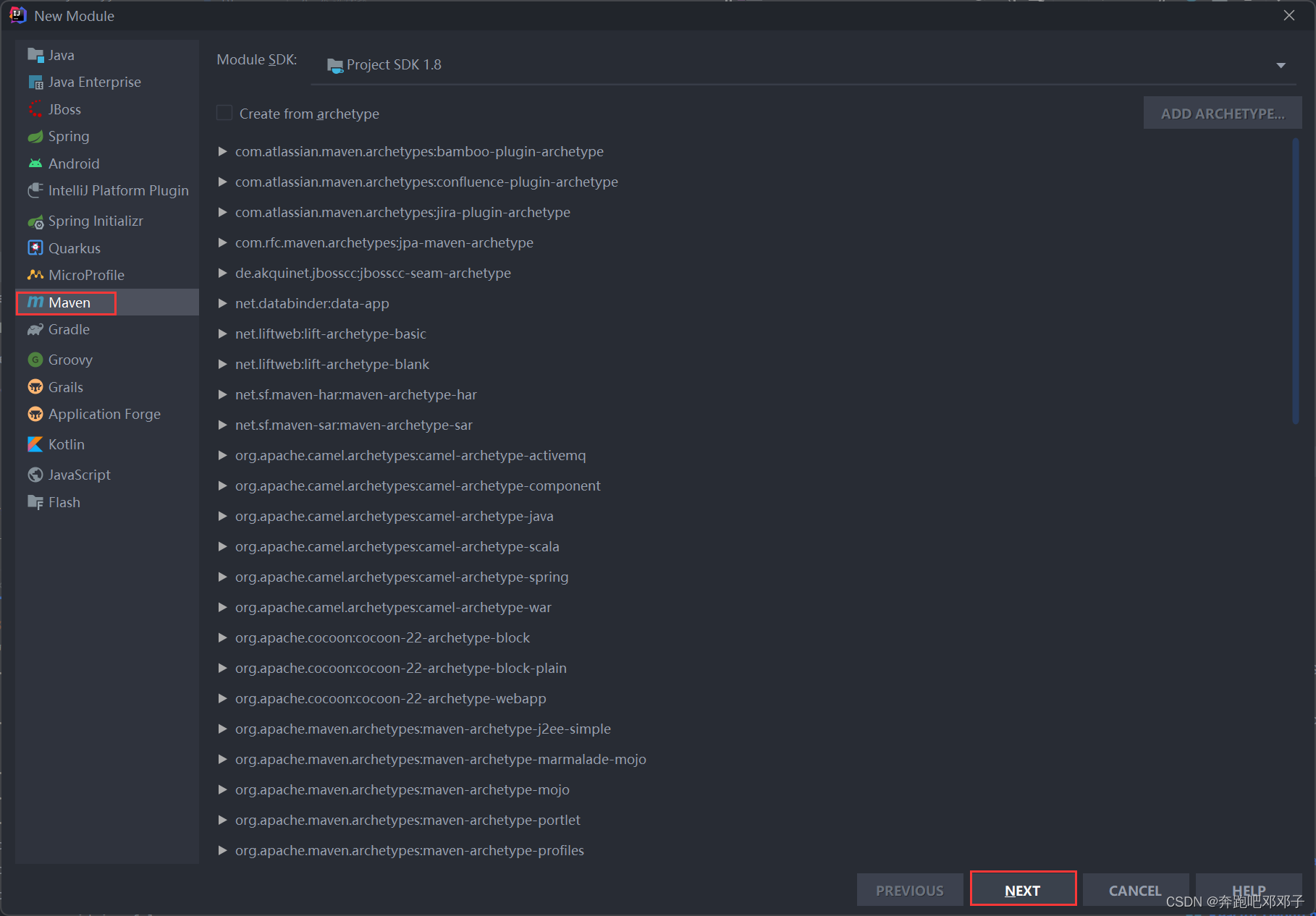The height and width of the screenshot is (916, 1316).
Task: Select cocoon-22-archetype-webapp entry
Action: point(390,698)
